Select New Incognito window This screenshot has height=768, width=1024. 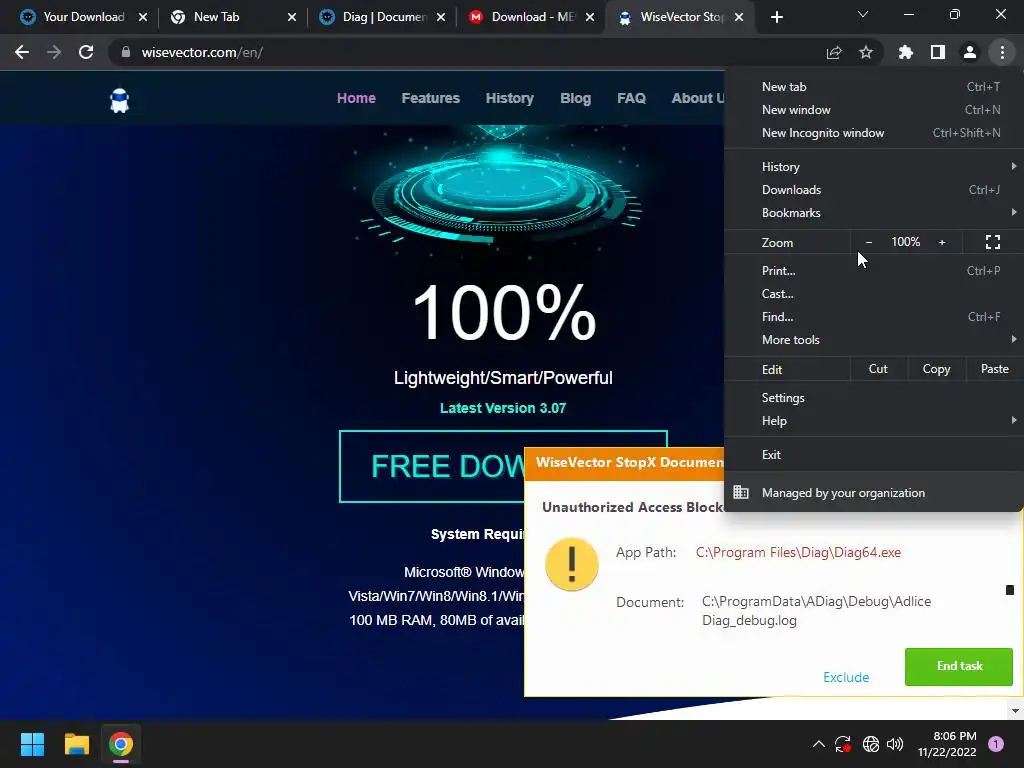pos(874,133)
